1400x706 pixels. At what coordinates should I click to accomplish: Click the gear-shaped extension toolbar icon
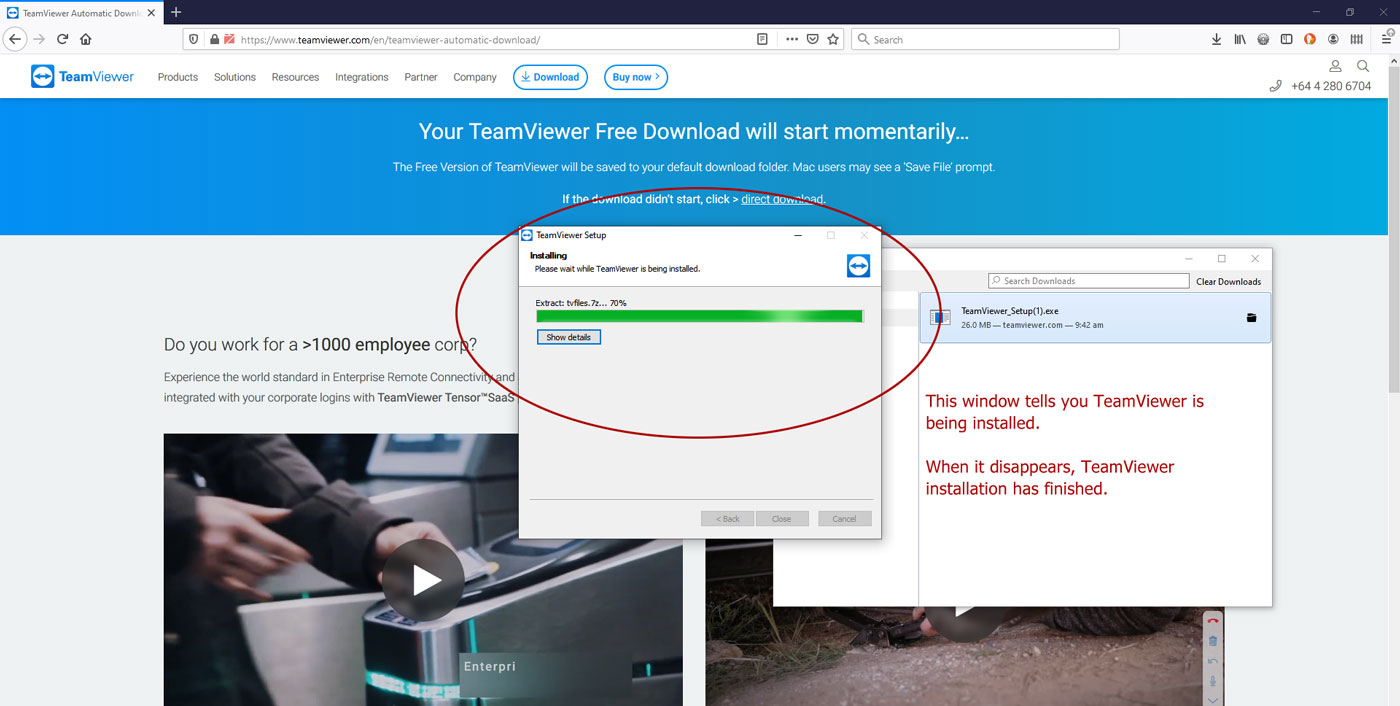[1263, 39]
